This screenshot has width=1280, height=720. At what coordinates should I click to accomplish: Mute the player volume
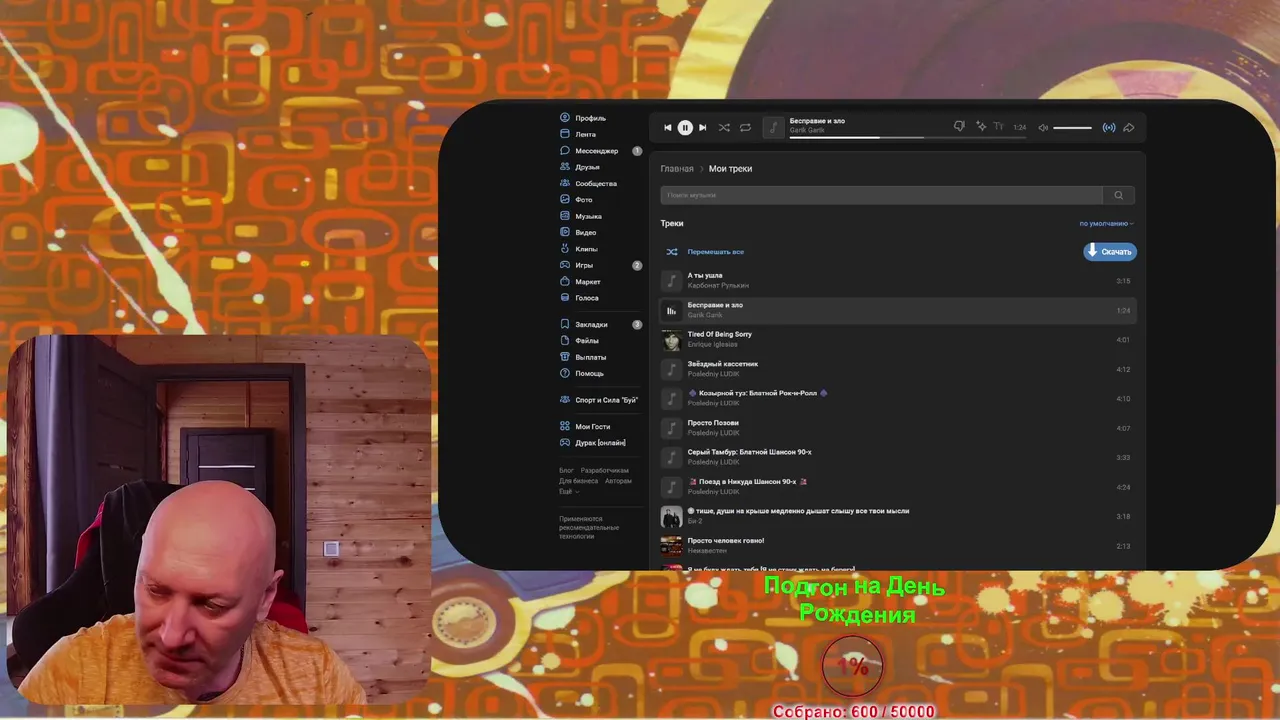pyautogui.click(x=1043, y=127)
